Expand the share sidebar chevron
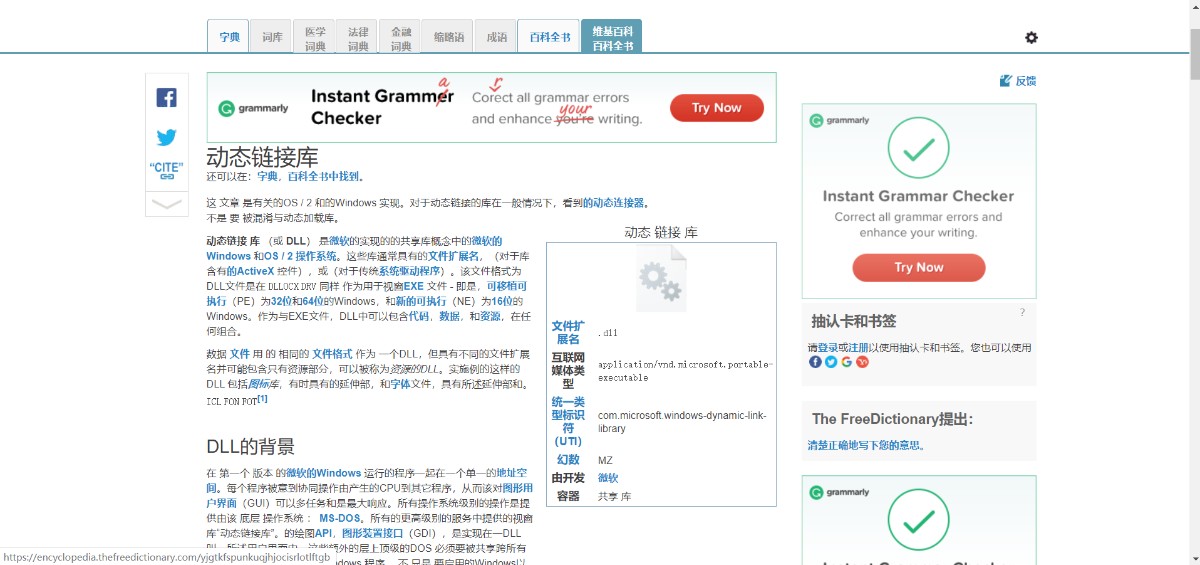1200x565 pixels. (166, 204)
